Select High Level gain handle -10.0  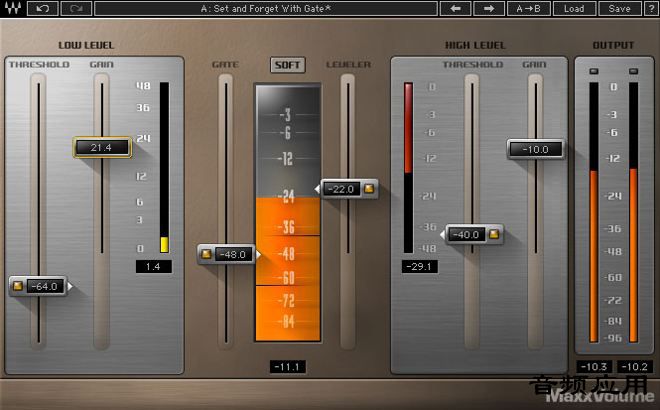click(x=535, y=149)
